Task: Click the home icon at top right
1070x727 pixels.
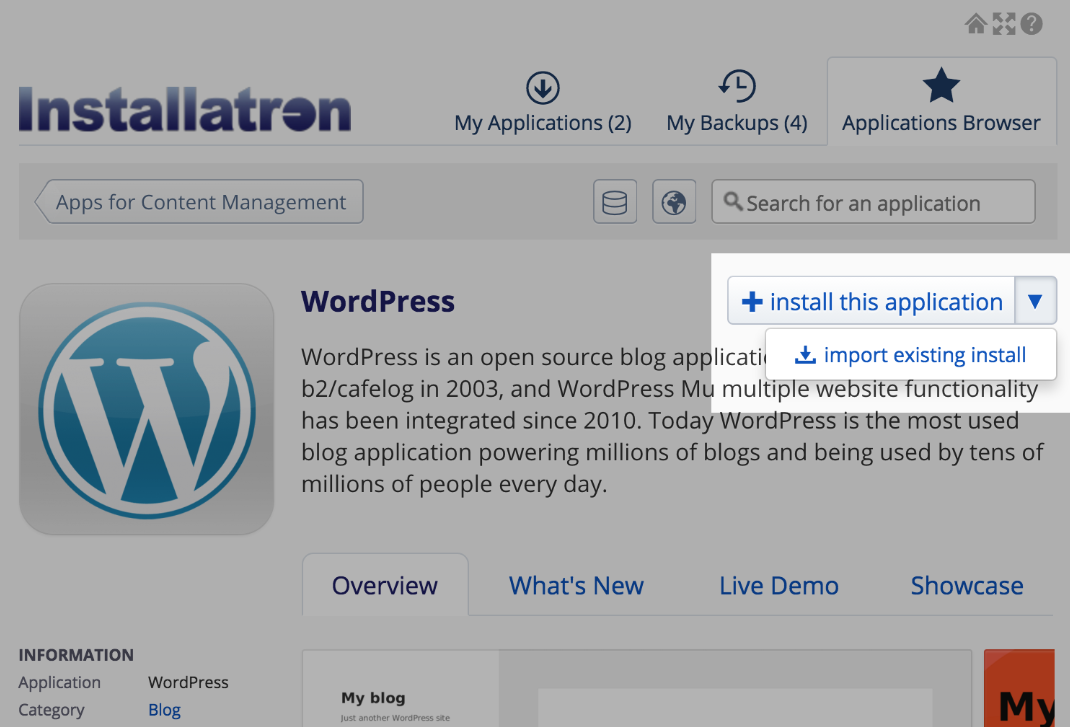Action: 976,24
